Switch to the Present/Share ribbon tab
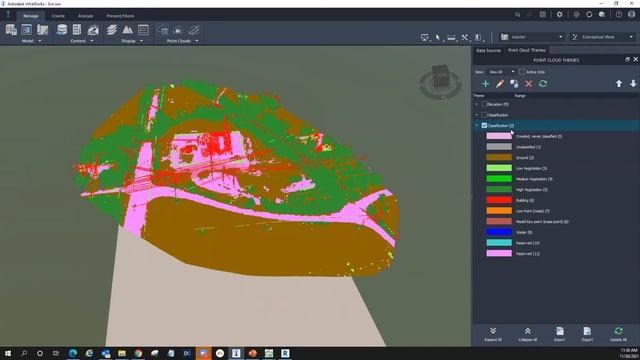Screen dimensions: 640x360 coord(120,16)
